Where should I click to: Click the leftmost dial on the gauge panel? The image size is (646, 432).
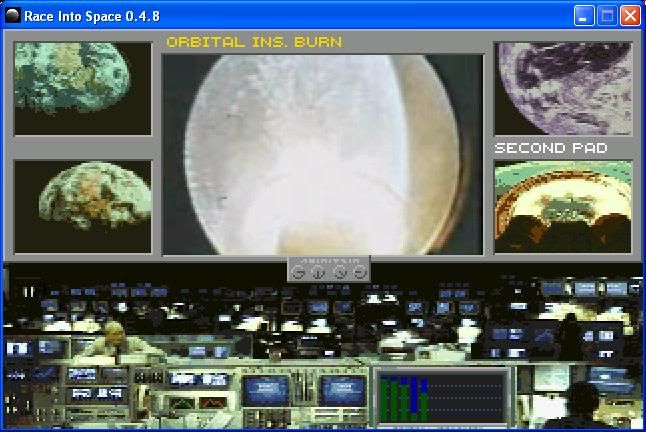[298, 273]
